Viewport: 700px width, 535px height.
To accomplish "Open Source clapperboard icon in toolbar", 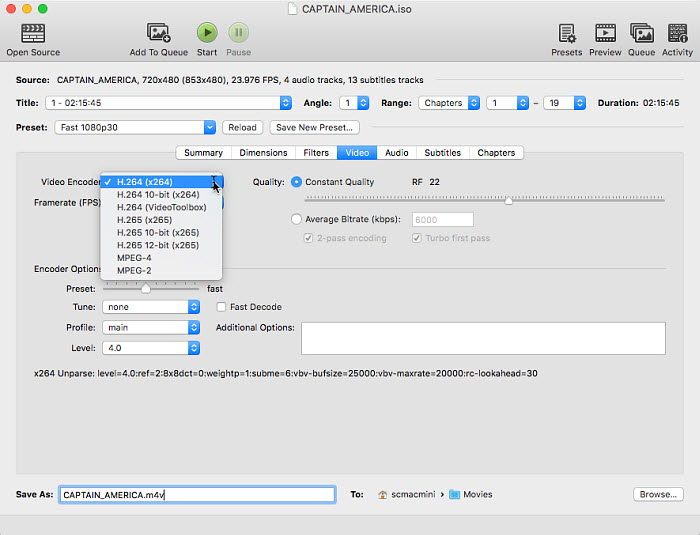I will (33, 33).
